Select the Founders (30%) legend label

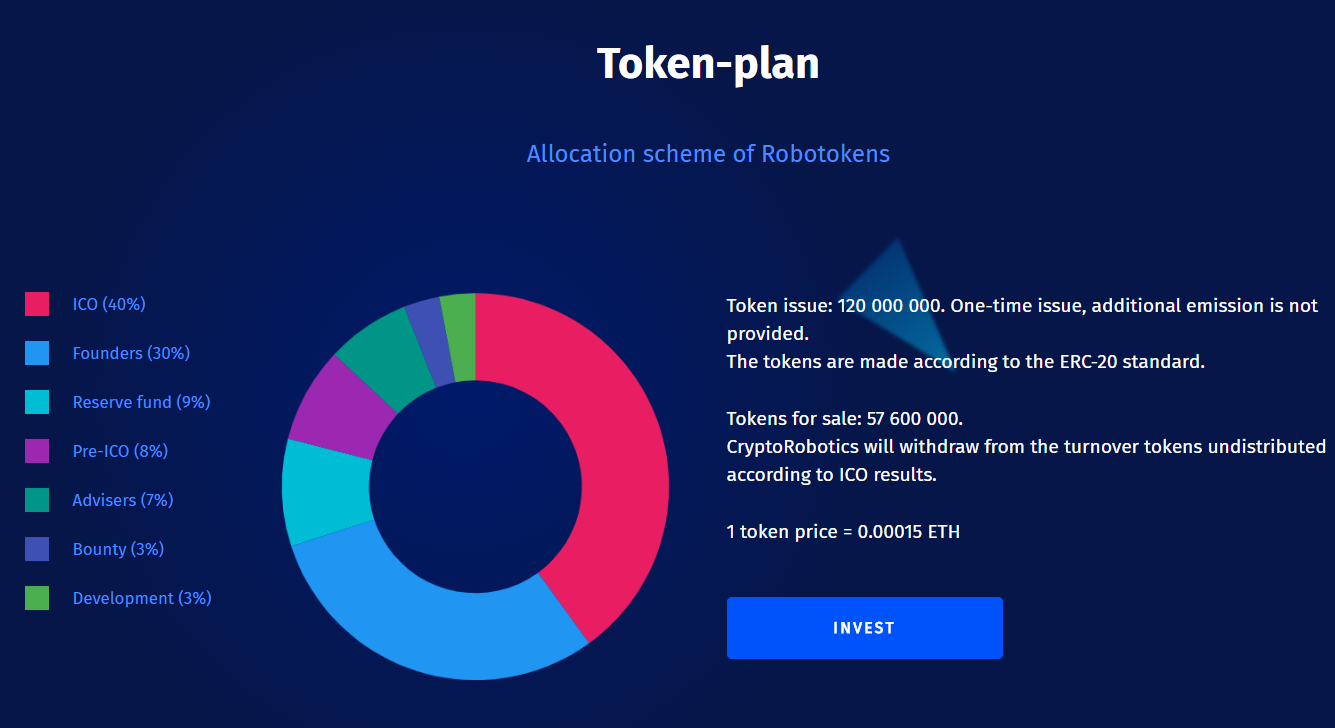[x=131, y=353]
